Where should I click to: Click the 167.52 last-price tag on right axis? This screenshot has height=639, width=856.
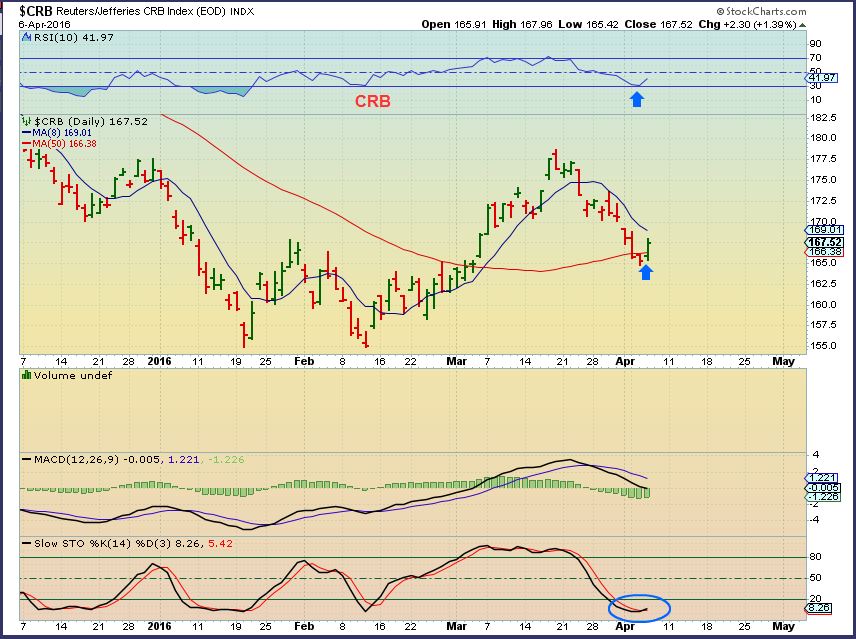click(824, 242)
